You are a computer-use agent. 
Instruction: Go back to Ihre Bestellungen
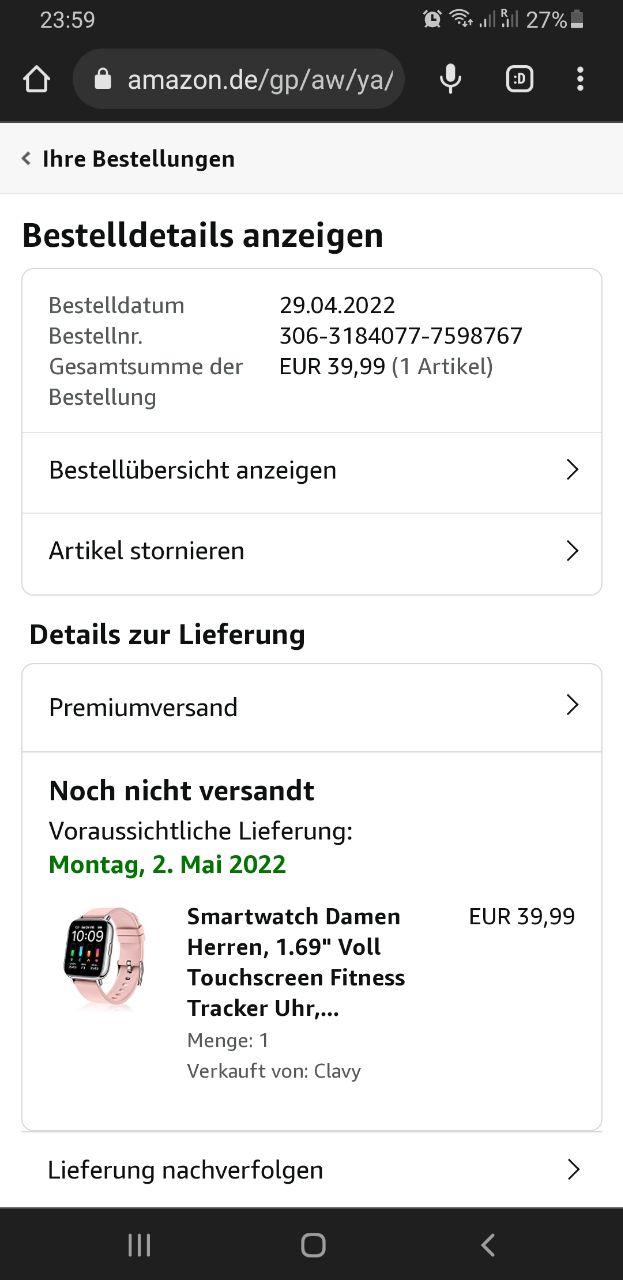coord(138,159)
